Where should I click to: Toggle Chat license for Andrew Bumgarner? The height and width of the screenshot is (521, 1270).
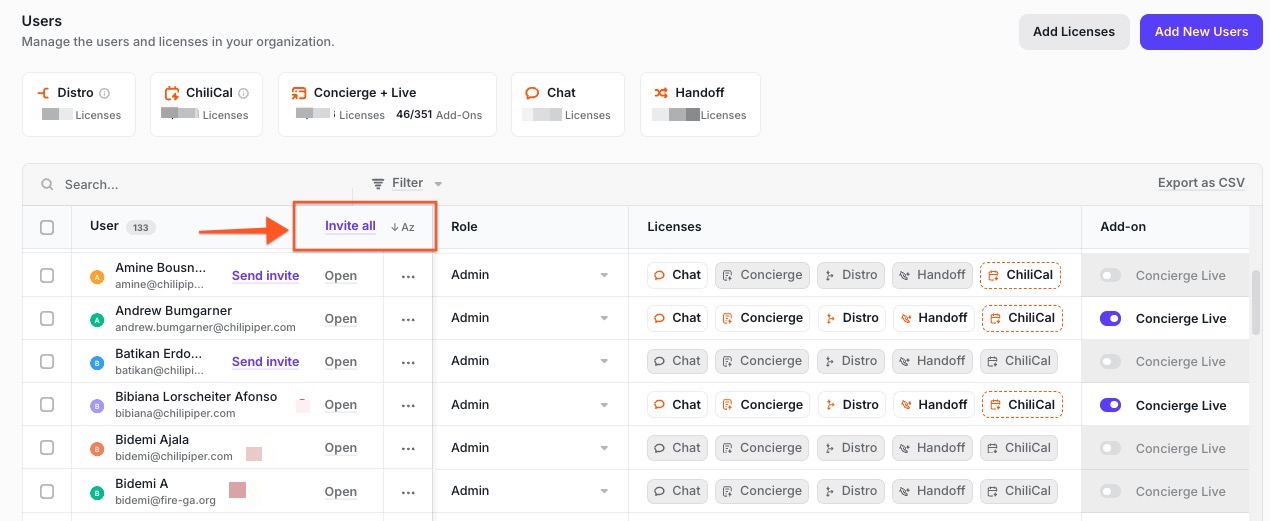(x=677, y=318)
